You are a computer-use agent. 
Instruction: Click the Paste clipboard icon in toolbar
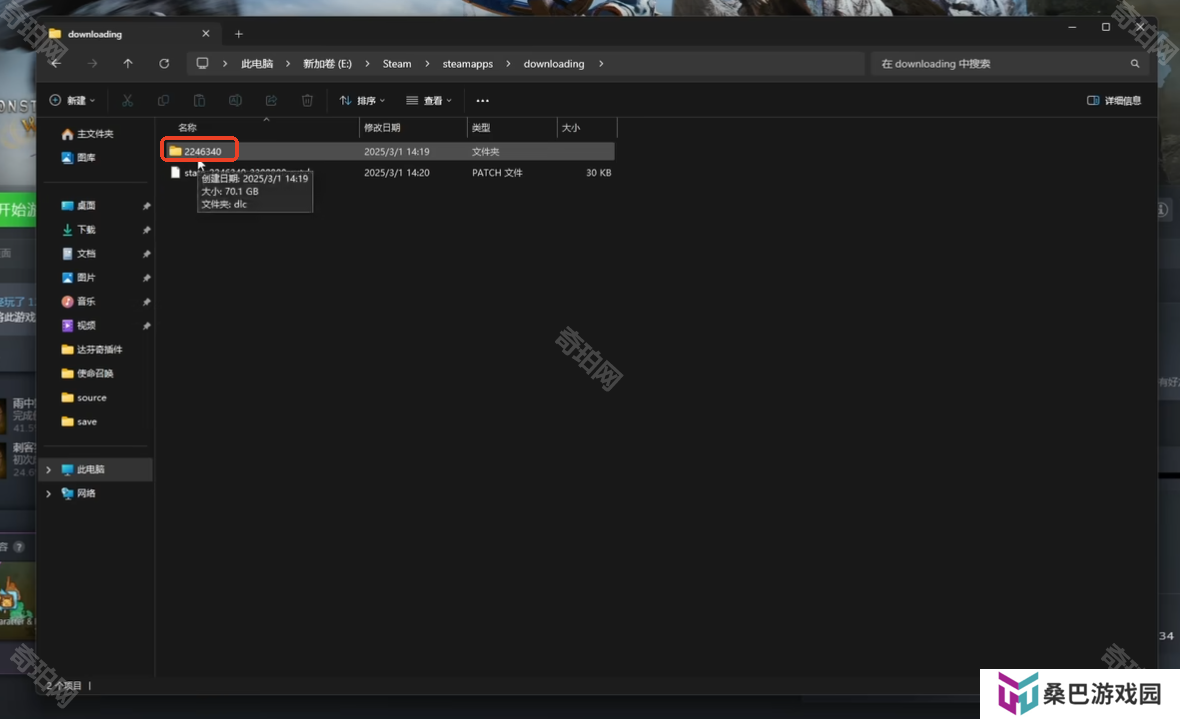(199, 101)
